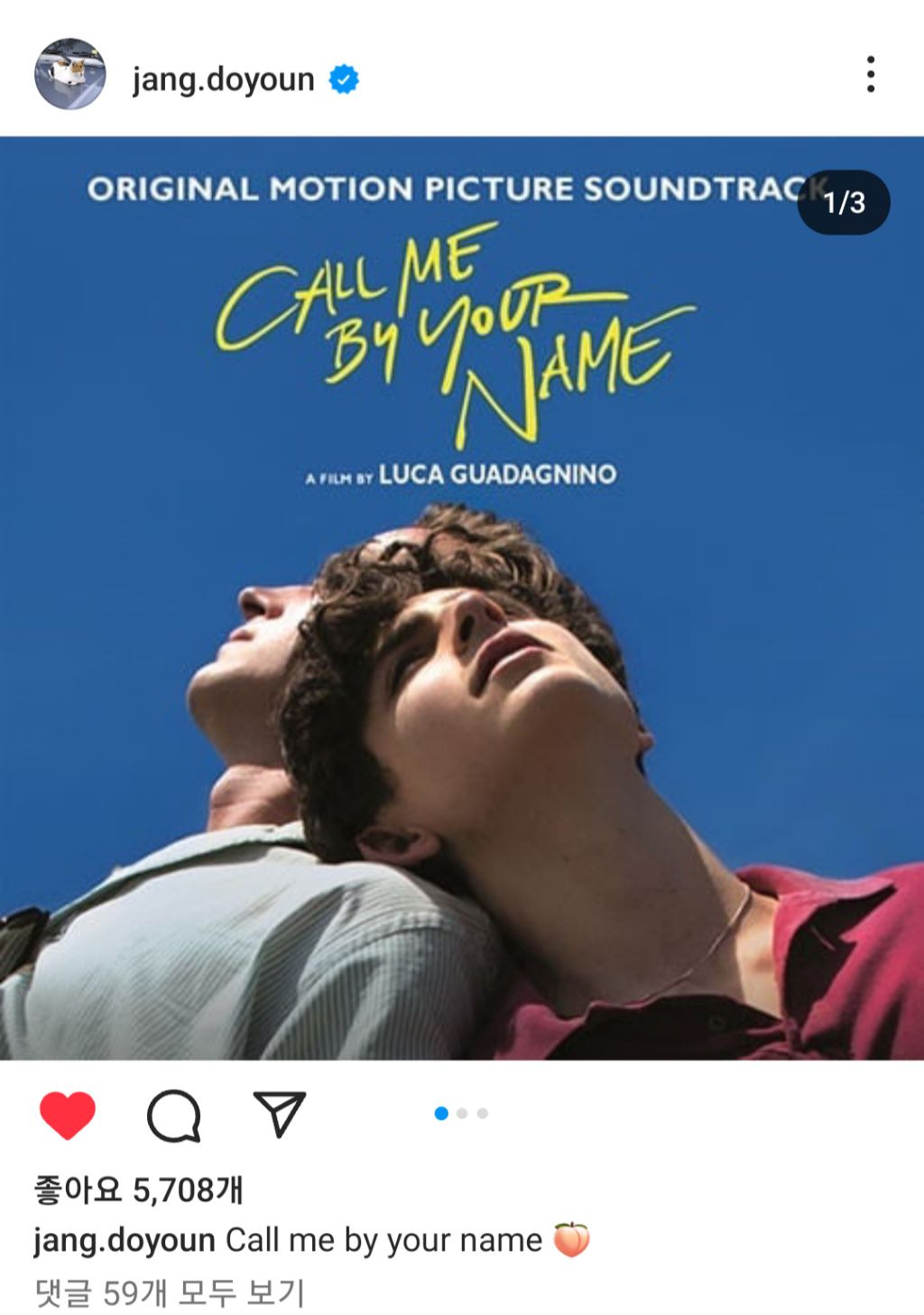Click the 1/3 photo counter badge
This screenshot has height=1315, width=924.
click(x=844, y=202)
